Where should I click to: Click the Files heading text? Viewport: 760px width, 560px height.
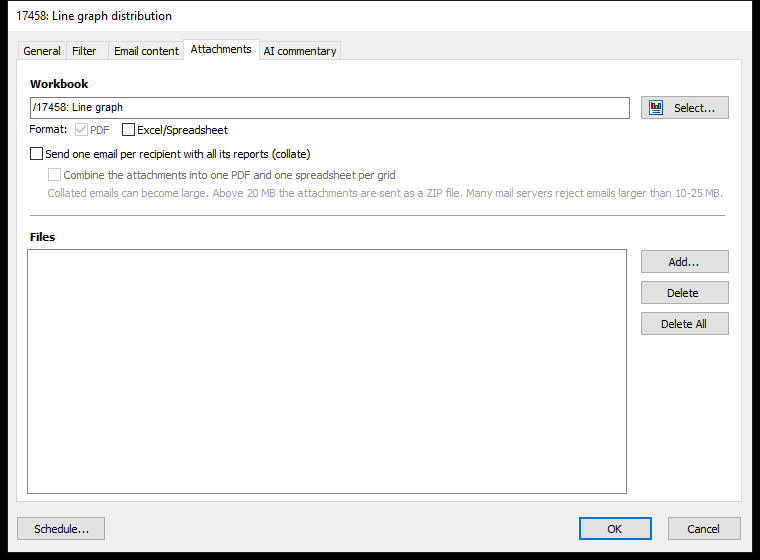tap(43, 237)
